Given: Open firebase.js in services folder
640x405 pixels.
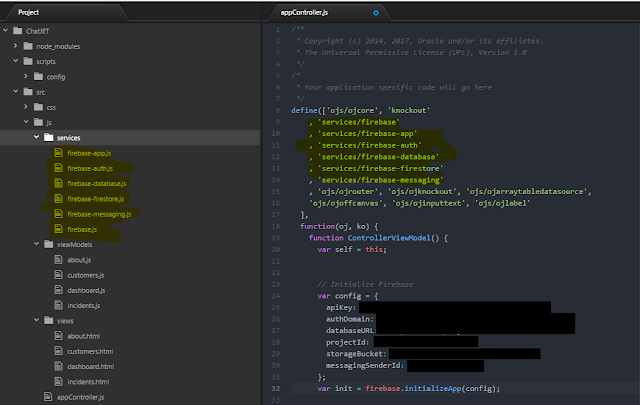Looking at the screenshot, I should pyautogui.click(x=82, y=229).
